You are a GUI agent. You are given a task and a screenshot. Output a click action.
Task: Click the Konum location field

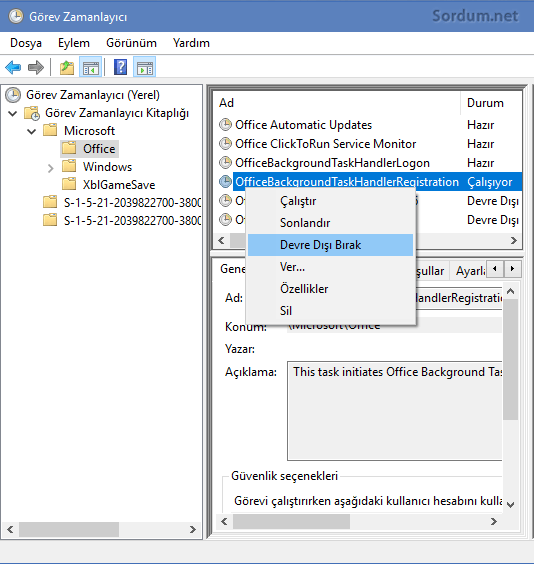[394, 326]
